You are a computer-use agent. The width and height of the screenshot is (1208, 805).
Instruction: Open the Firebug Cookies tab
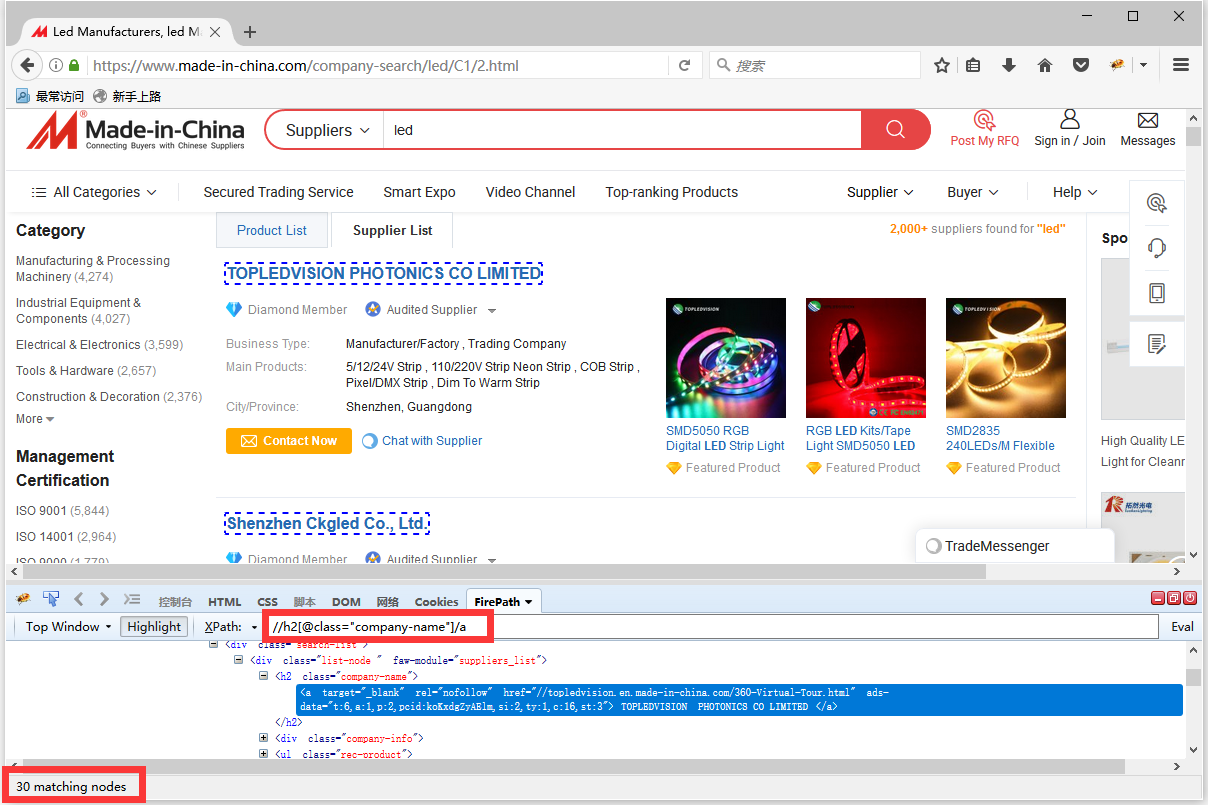[x=437, y=602]
